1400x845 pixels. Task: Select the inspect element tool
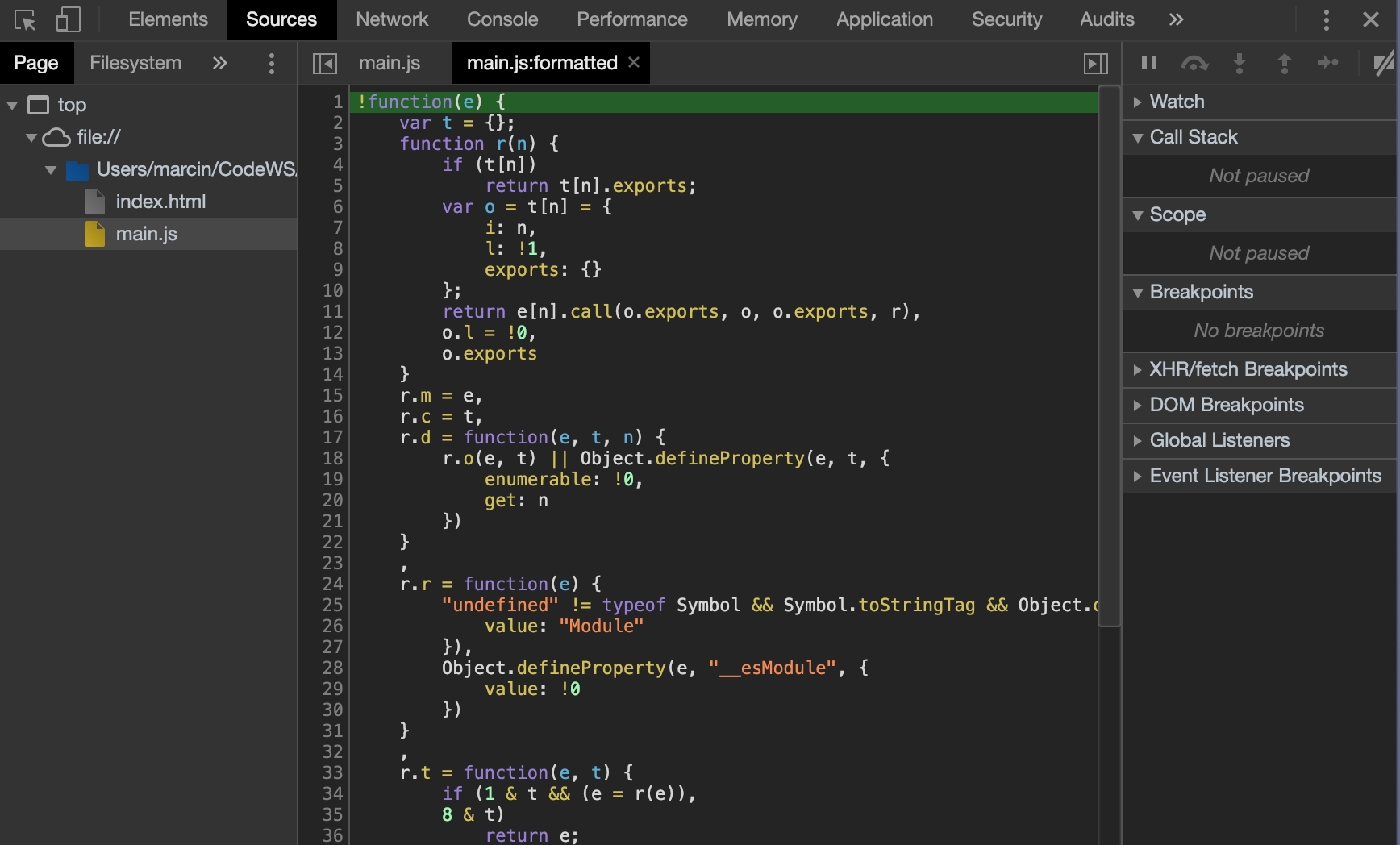tap(24, 19)
